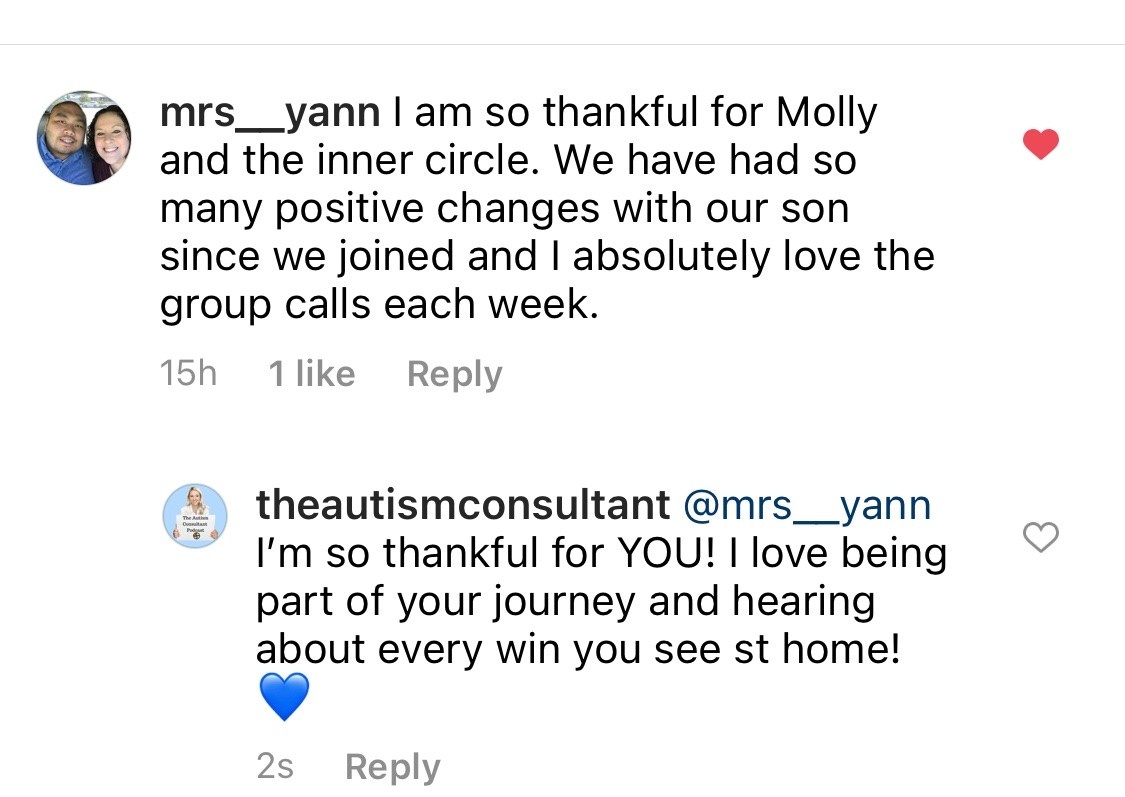Screen dimensions: 1125x797
Task: Like theautismconsultant's reply with the heart outline
Action: click(x=1041, y=538)
